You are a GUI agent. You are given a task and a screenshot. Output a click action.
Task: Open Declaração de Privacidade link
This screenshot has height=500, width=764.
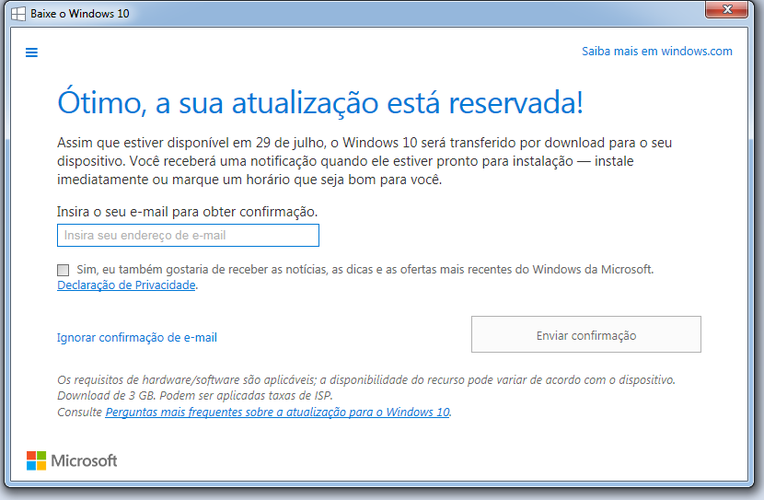pos(126,285)
